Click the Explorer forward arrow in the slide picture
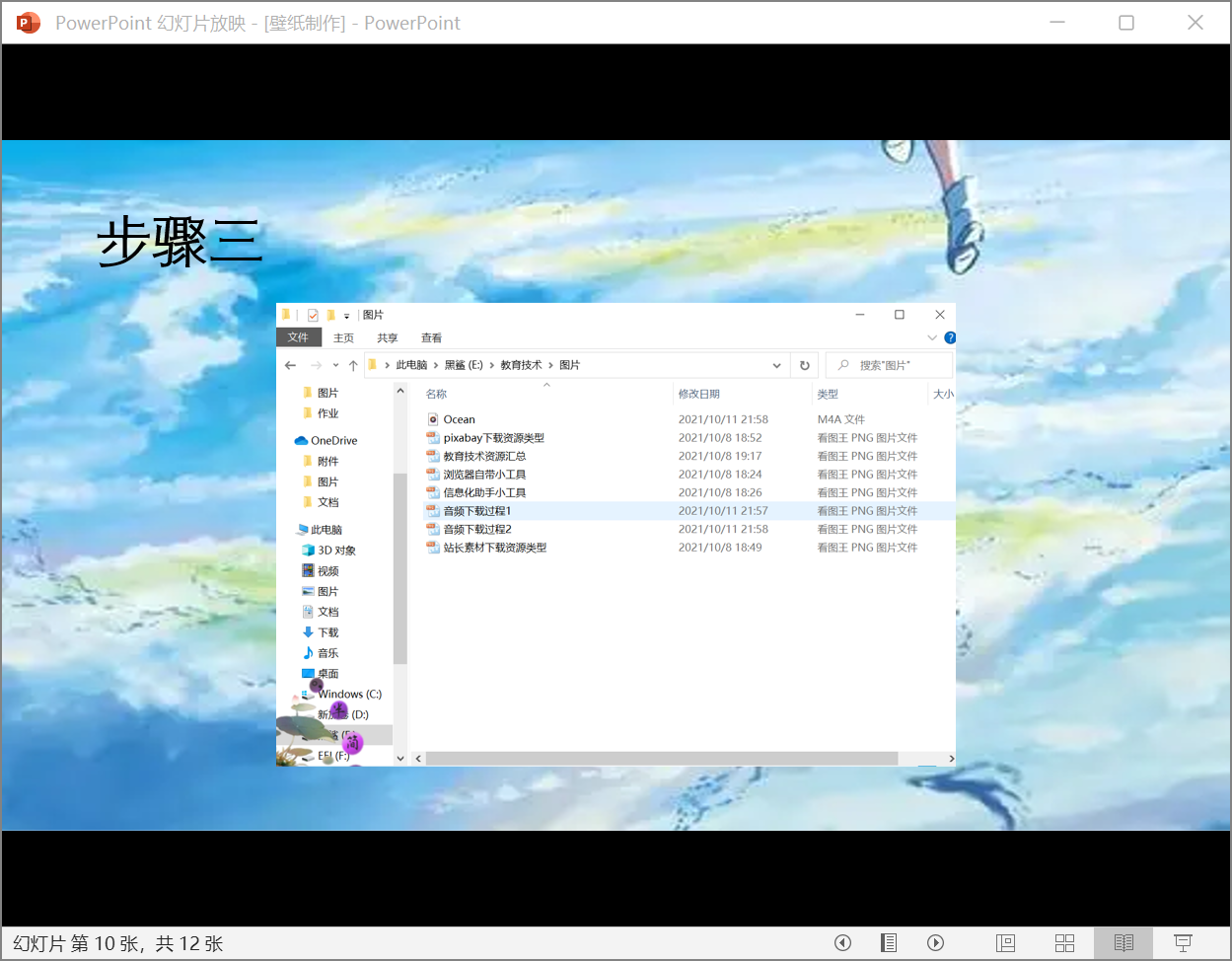1232x961 pixels. (316, 365)
